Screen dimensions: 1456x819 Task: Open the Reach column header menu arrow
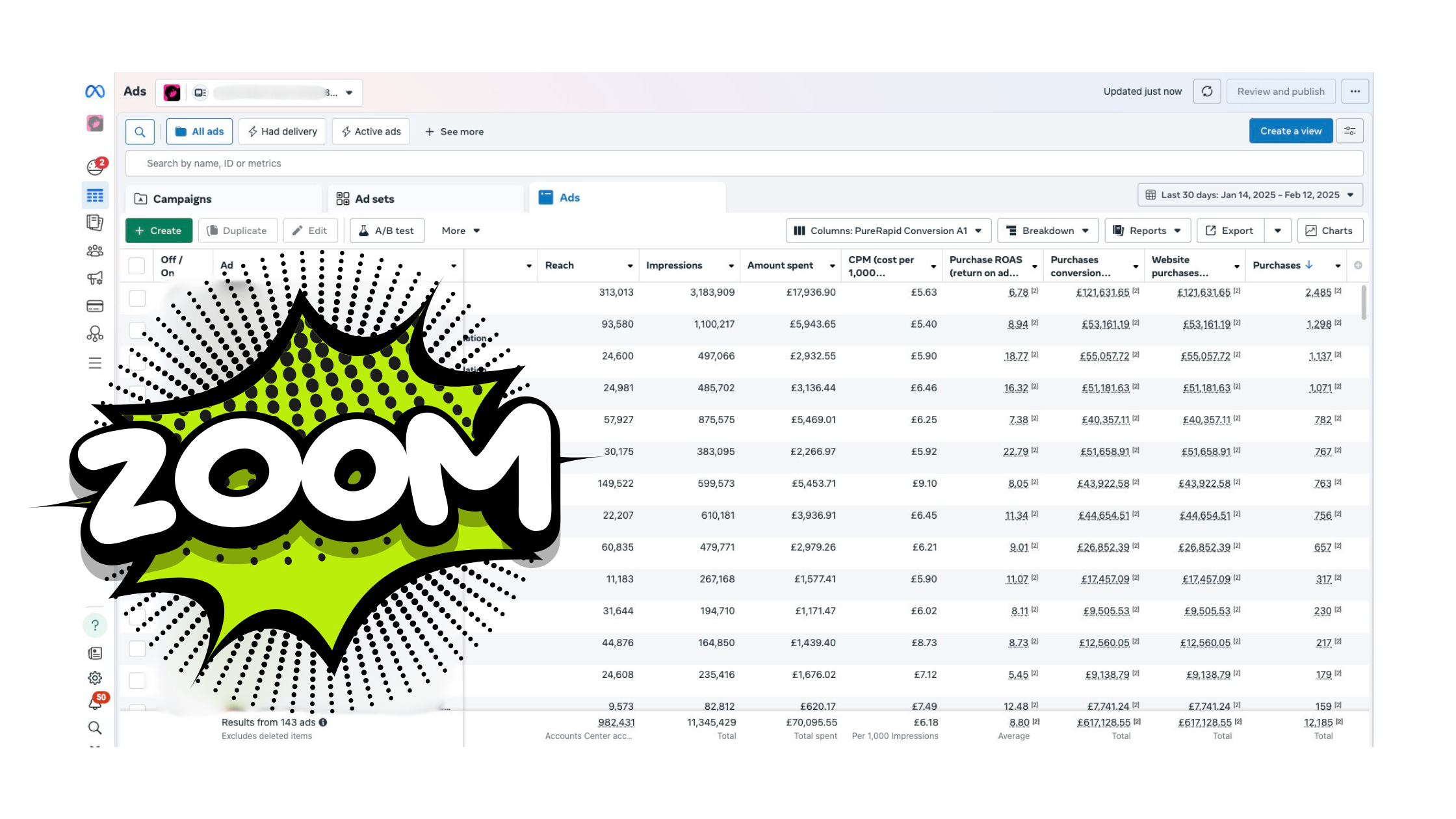click(630, 266)
